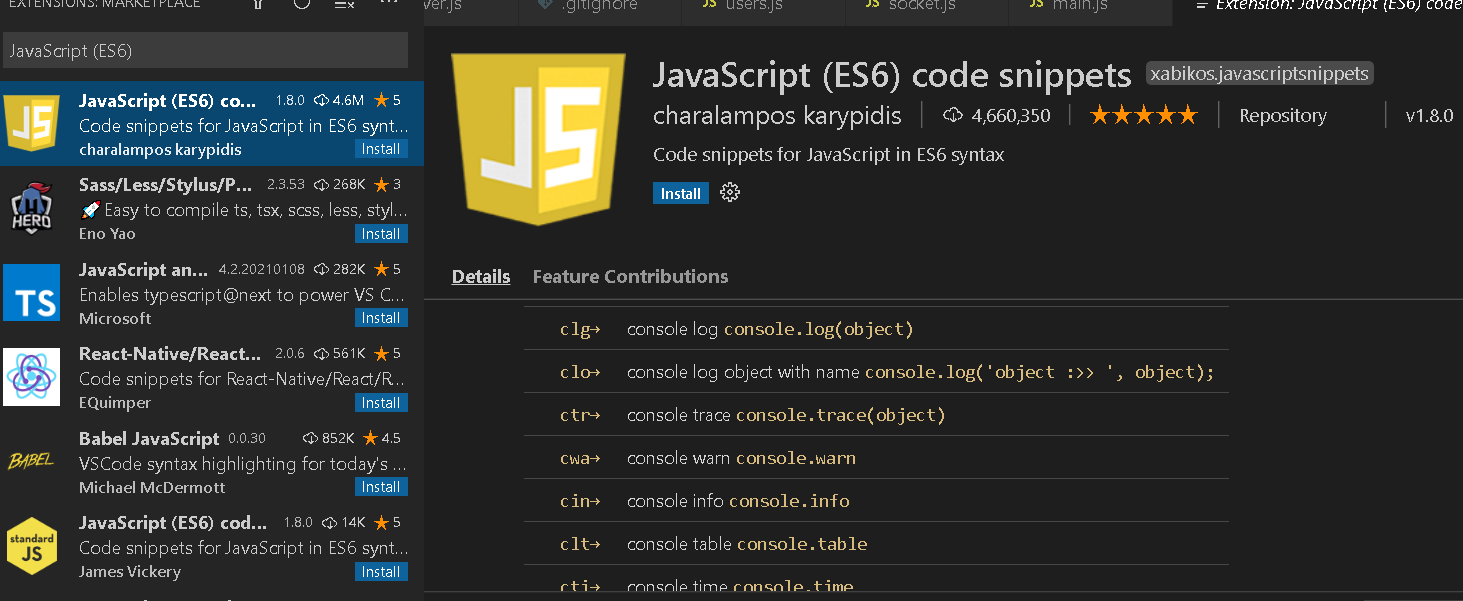Click the James Vickery publisher name

pos(130,572)
